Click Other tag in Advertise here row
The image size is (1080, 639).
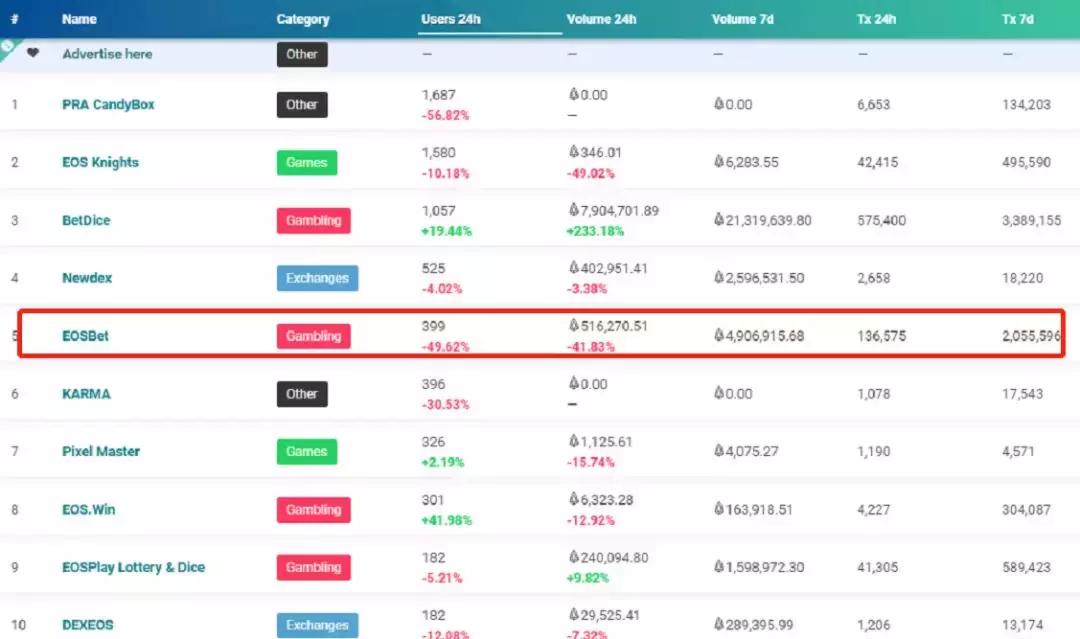coord(302,54)
